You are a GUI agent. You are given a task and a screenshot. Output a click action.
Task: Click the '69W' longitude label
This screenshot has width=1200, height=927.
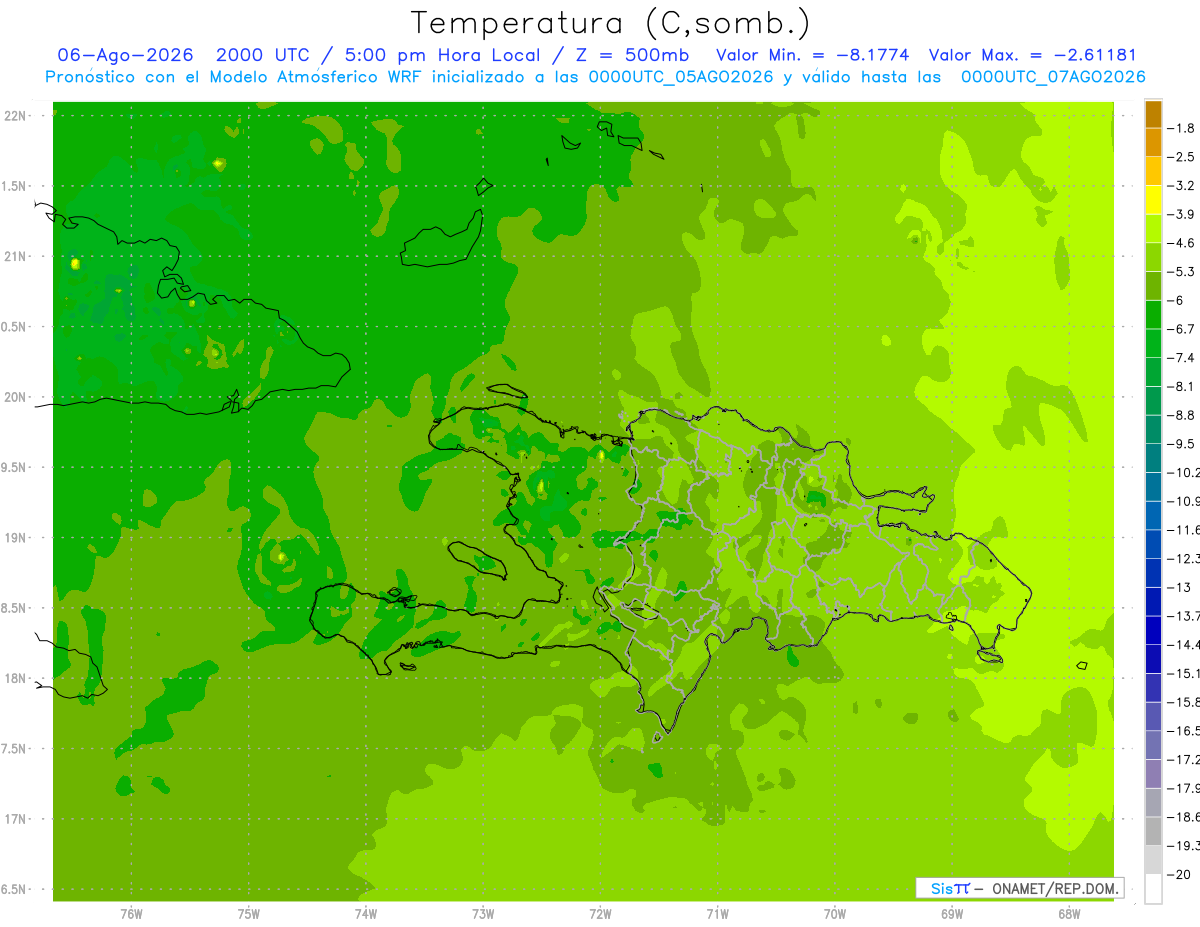point(952,914)
